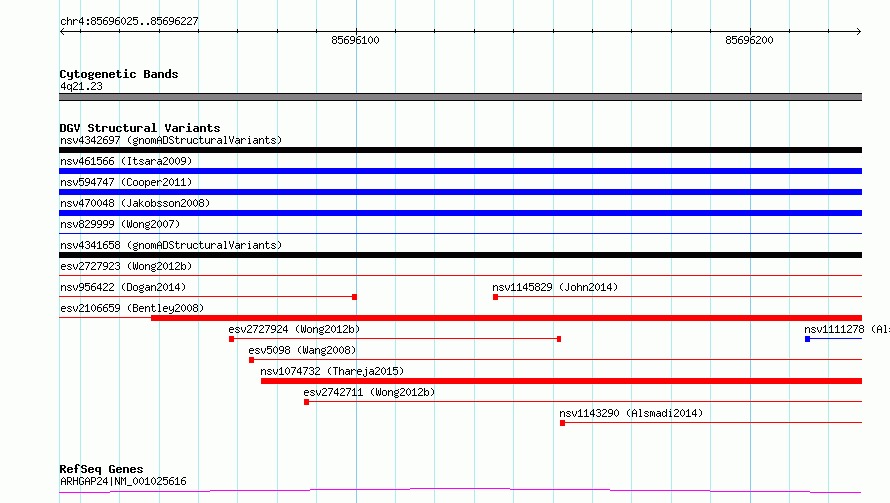
Task: Click the blue bar under nsv470048
Action: point(460,213)
